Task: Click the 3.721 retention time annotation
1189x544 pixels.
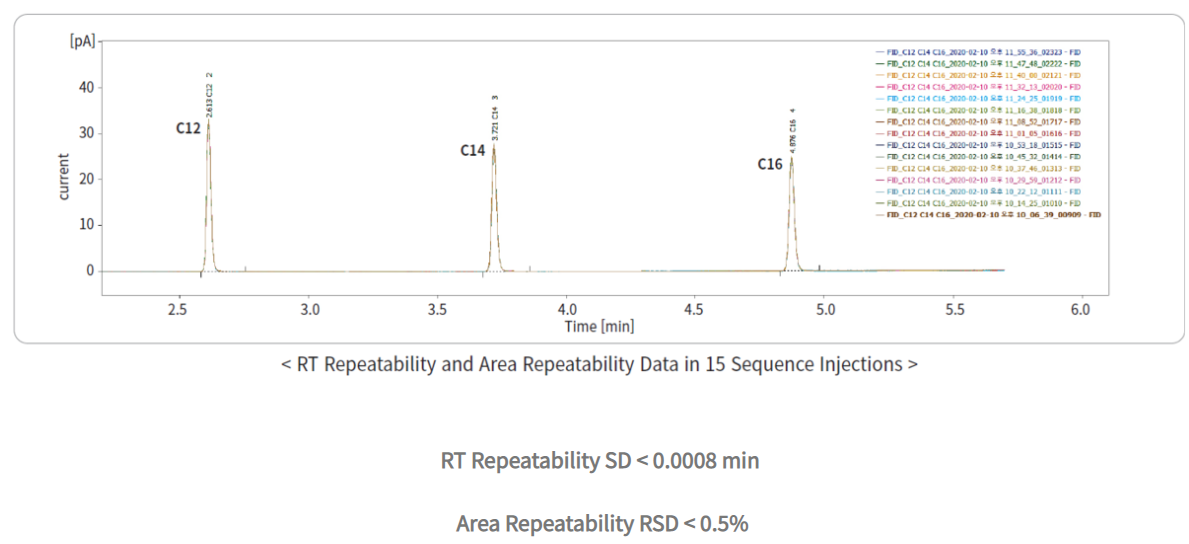Action: coord(494,118)
